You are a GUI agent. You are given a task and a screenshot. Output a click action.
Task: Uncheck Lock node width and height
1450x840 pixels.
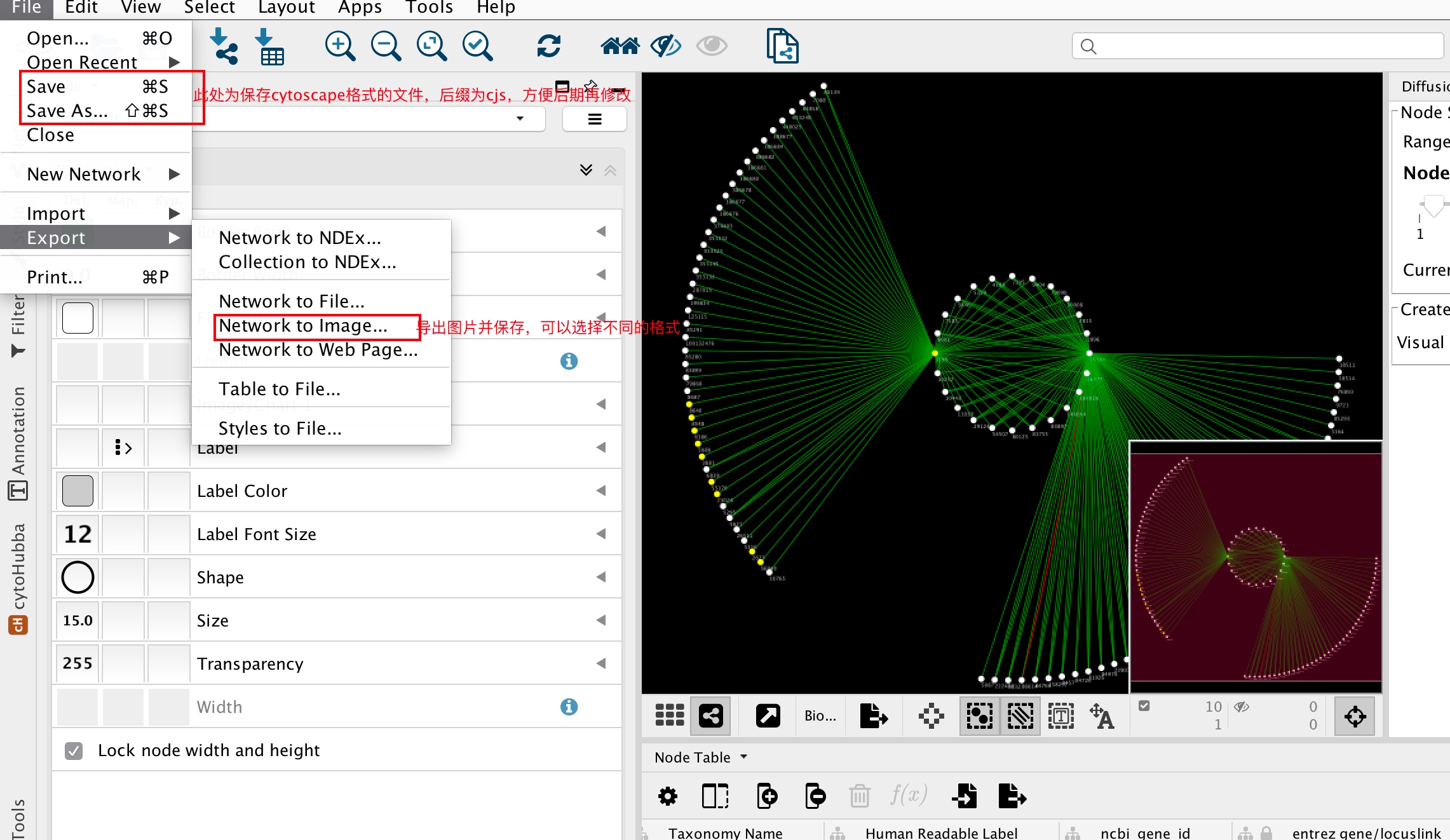pos(74,751)
